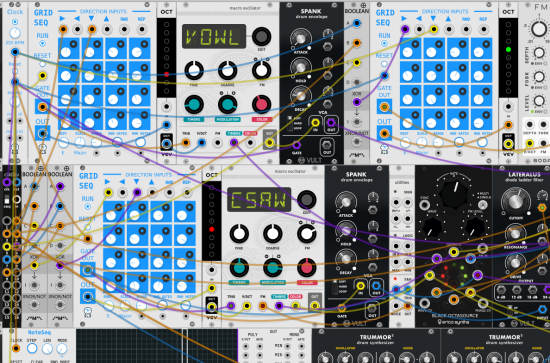Click randomize dice icon on bottom Grid Seq

[x=88, y=311]
